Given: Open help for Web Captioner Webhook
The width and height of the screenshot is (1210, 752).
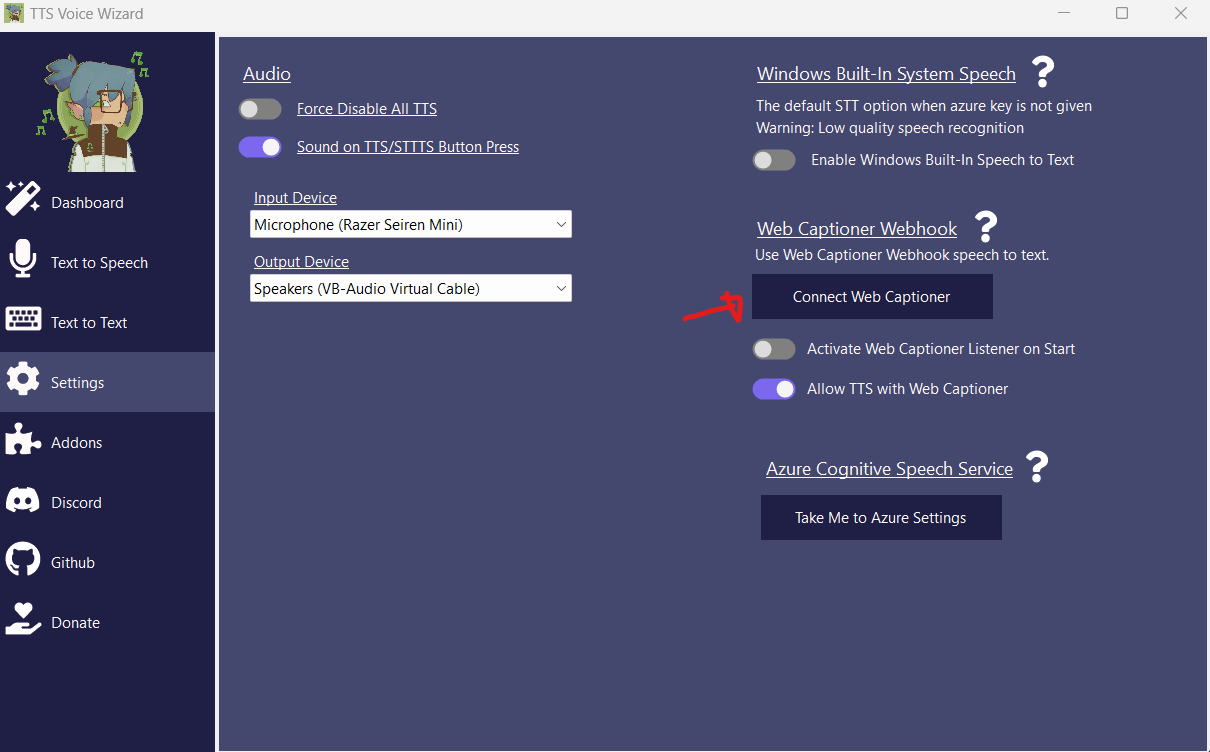Looking at the screenshot, I should pos(985,226).
